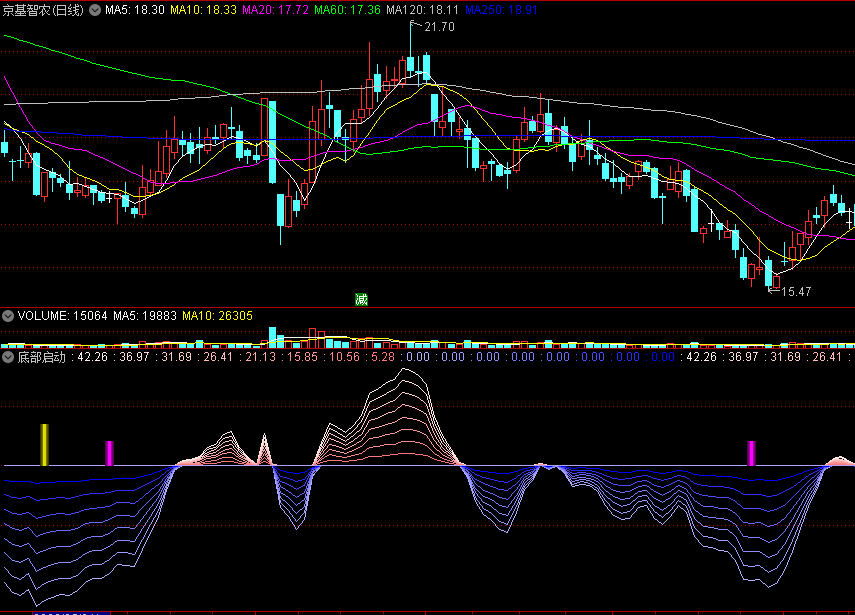Click the magenta "MA20: 17.72" label

(275, 10)
